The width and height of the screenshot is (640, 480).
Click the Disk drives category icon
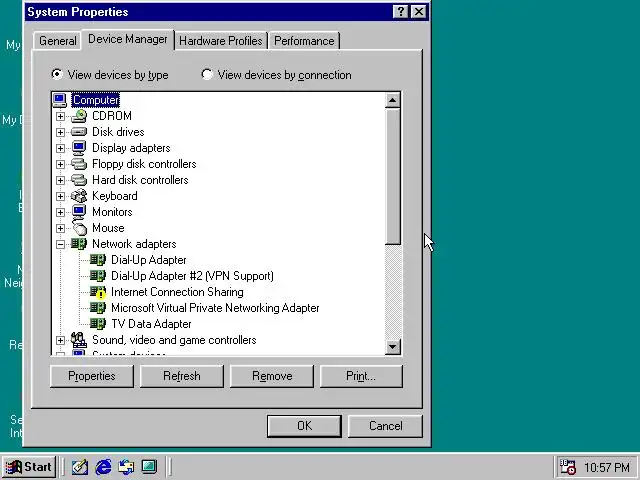pos(79,132)
